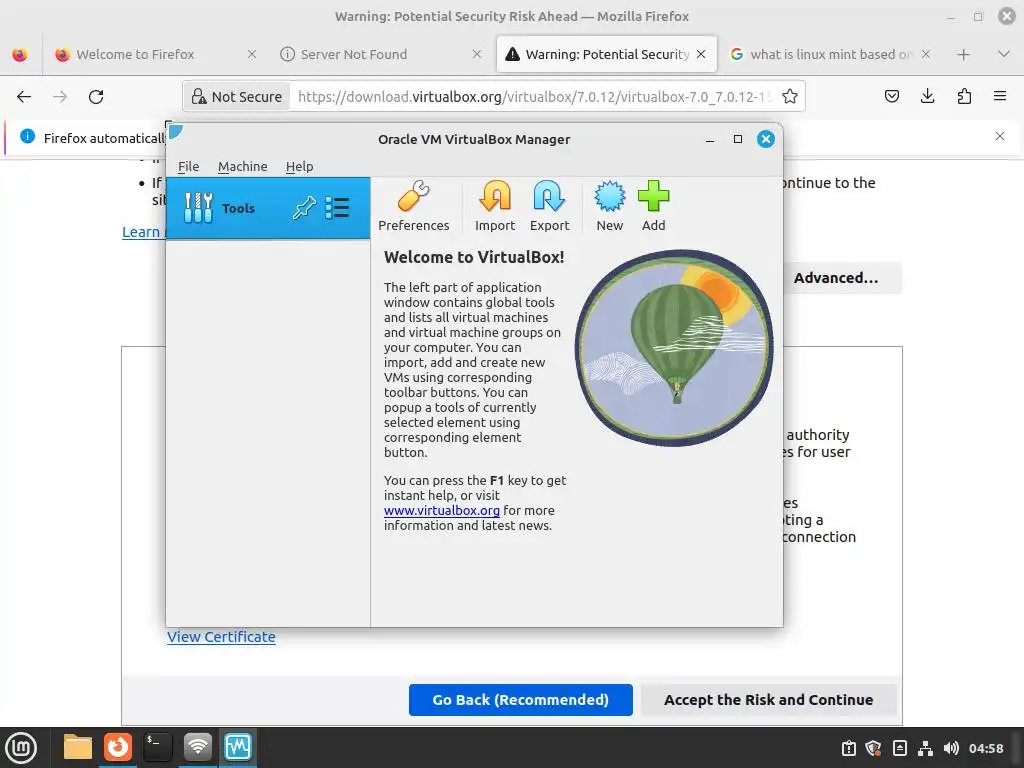Image resolution: width=1024 pixels, height=768 pixels.
Task: Click the Save to Pocket icon
Action: 891,97
